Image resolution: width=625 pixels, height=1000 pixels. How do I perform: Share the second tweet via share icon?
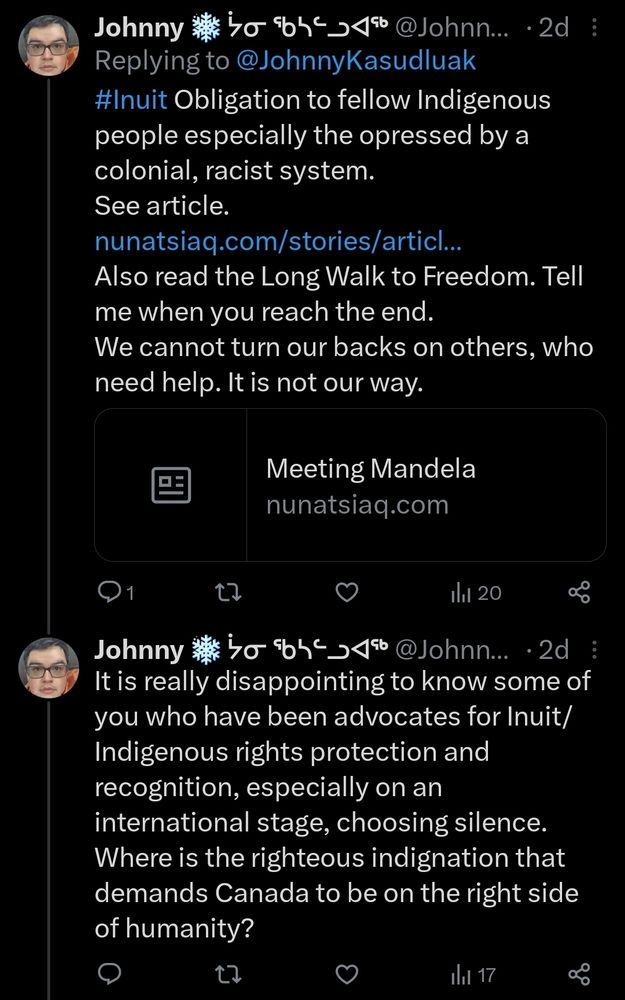pos(579,974)
